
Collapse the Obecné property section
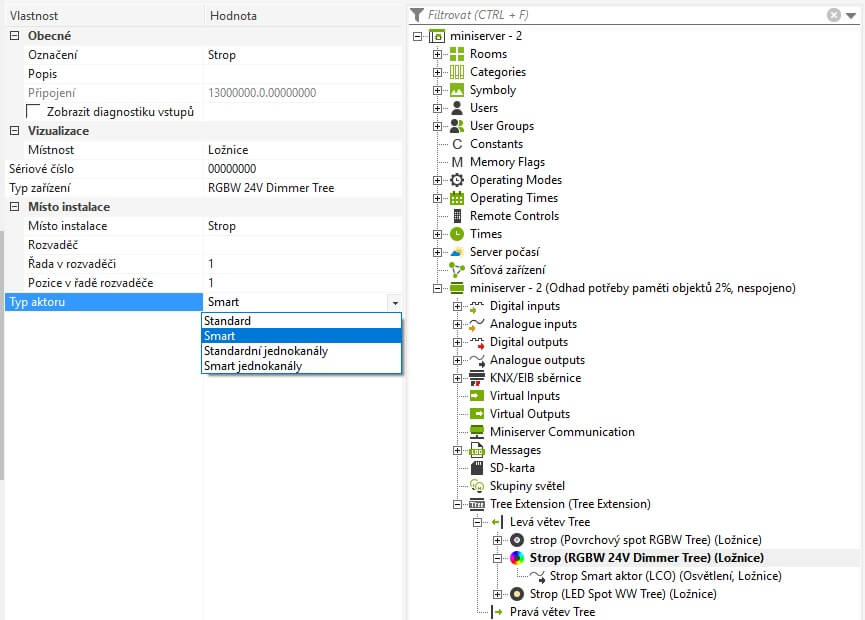click(15, 36)
